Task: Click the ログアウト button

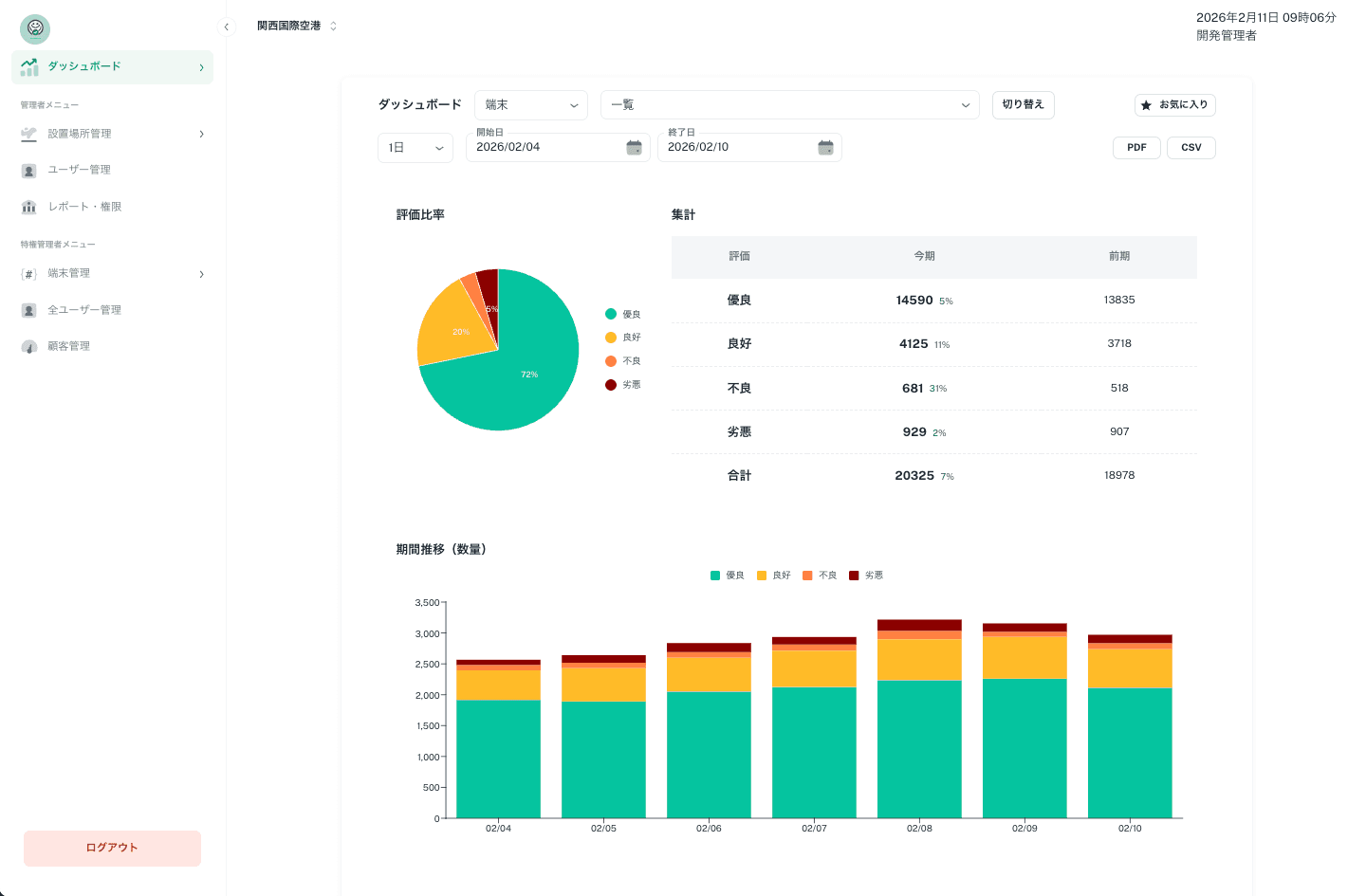Action: pos(112,848)
